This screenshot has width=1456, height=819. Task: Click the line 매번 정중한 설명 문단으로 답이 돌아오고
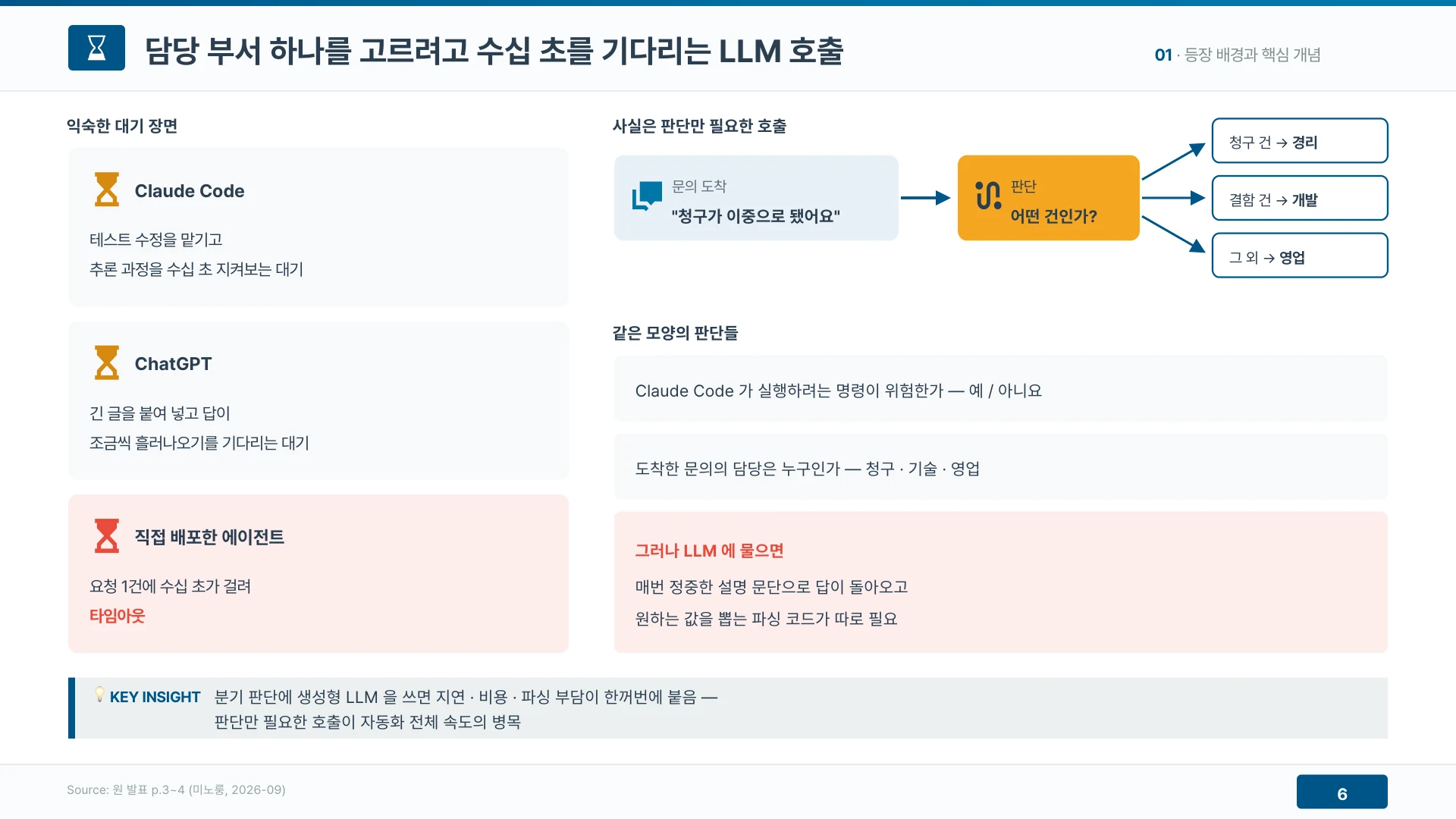coord(771,587)
